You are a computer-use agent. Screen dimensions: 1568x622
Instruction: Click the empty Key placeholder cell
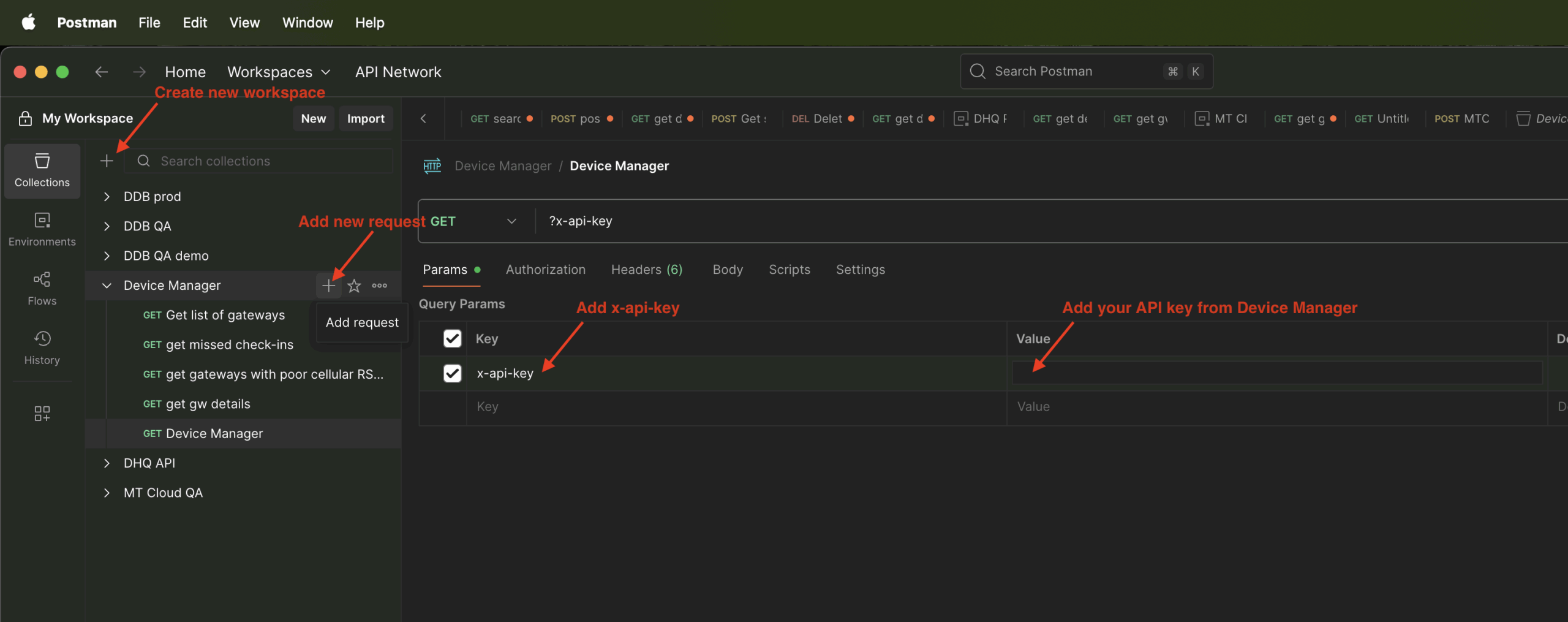point(737,407)
